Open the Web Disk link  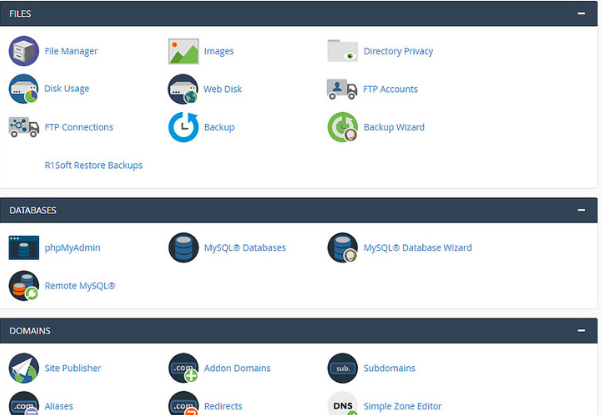(223, 89)
